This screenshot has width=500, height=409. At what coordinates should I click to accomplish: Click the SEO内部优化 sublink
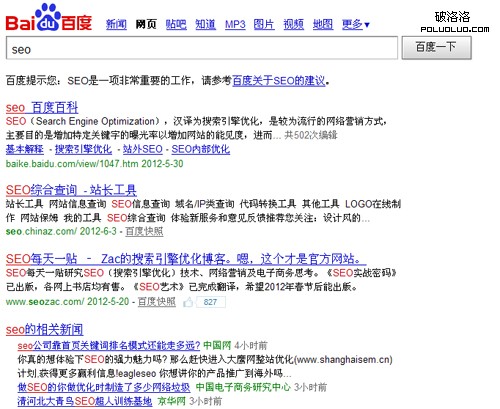coord(201,149)
